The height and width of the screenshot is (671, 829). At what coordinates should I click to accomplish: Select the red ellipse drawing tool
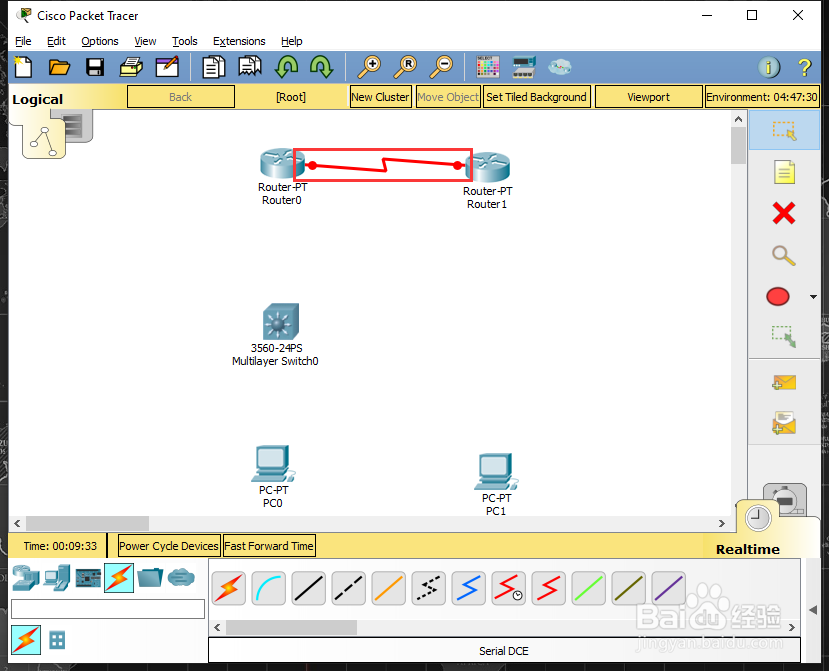778,297
